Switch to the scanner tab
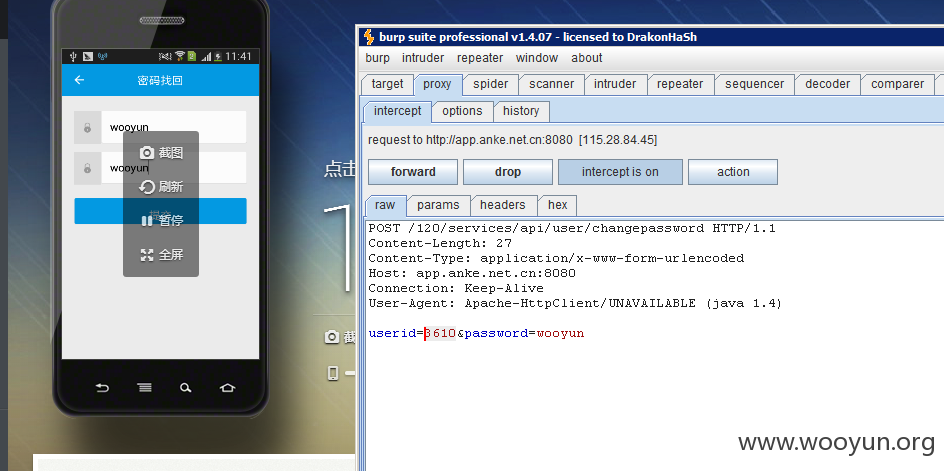This screenshot has height=471, width=944. click(551, 84)
